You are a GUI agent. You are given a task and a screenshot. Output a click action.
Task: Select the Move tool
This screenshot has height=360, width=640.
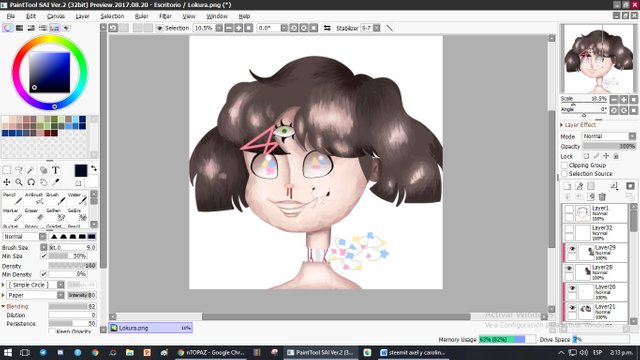tap(7, 182)
